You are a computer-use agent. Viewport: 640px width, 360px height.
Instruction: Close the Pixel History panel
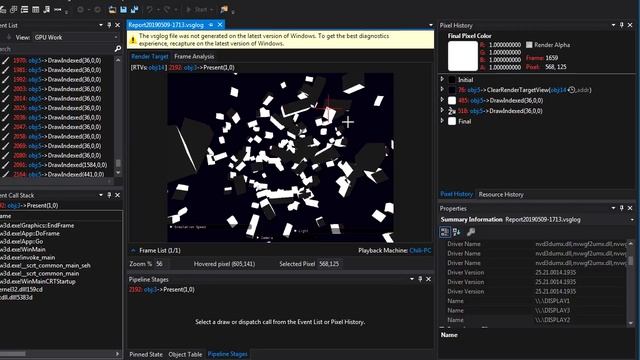(x=630, y=25)
